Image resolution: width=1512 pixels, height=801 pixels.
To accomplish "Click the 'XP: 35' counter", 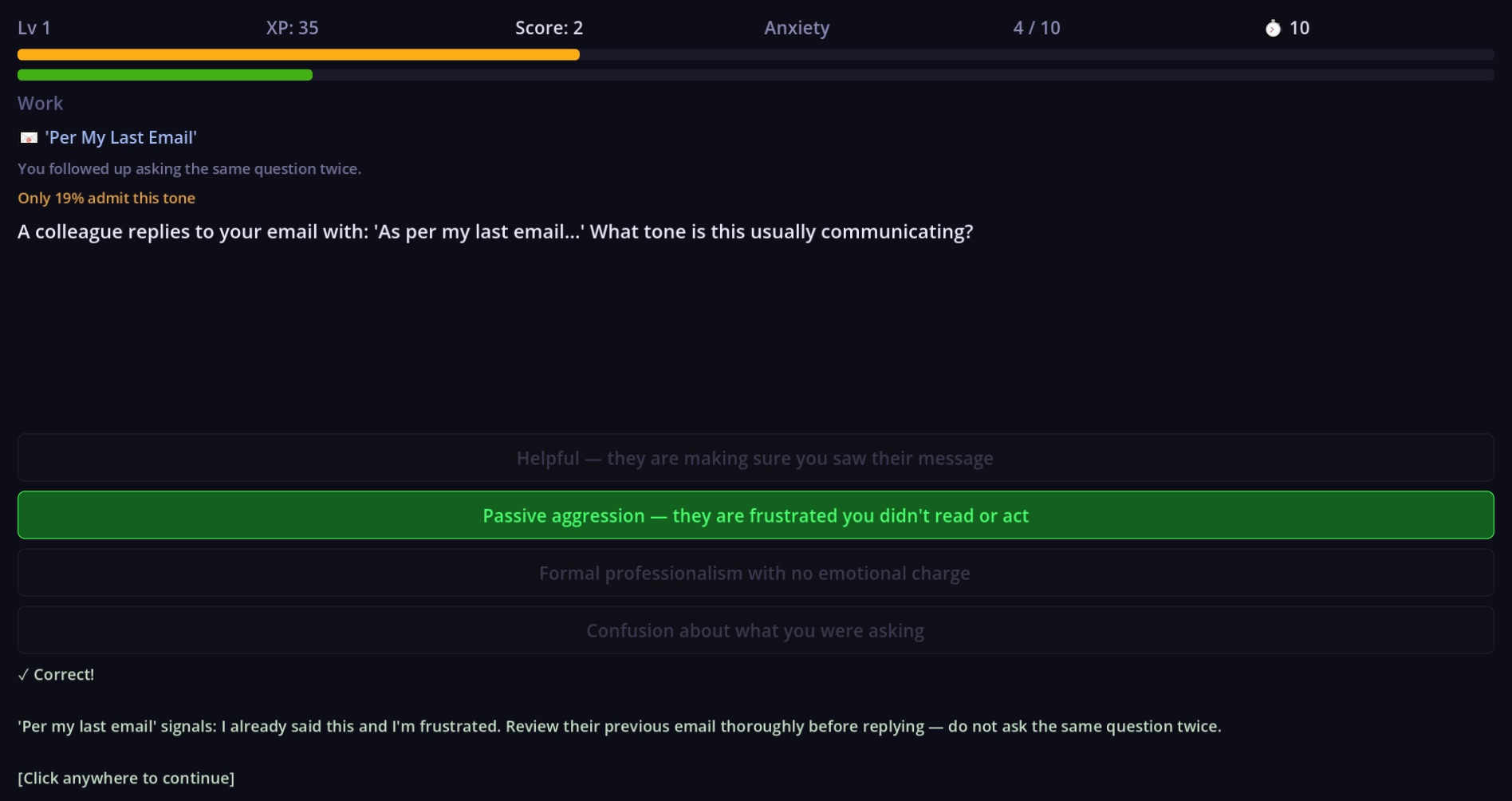I will coord(292,28).
